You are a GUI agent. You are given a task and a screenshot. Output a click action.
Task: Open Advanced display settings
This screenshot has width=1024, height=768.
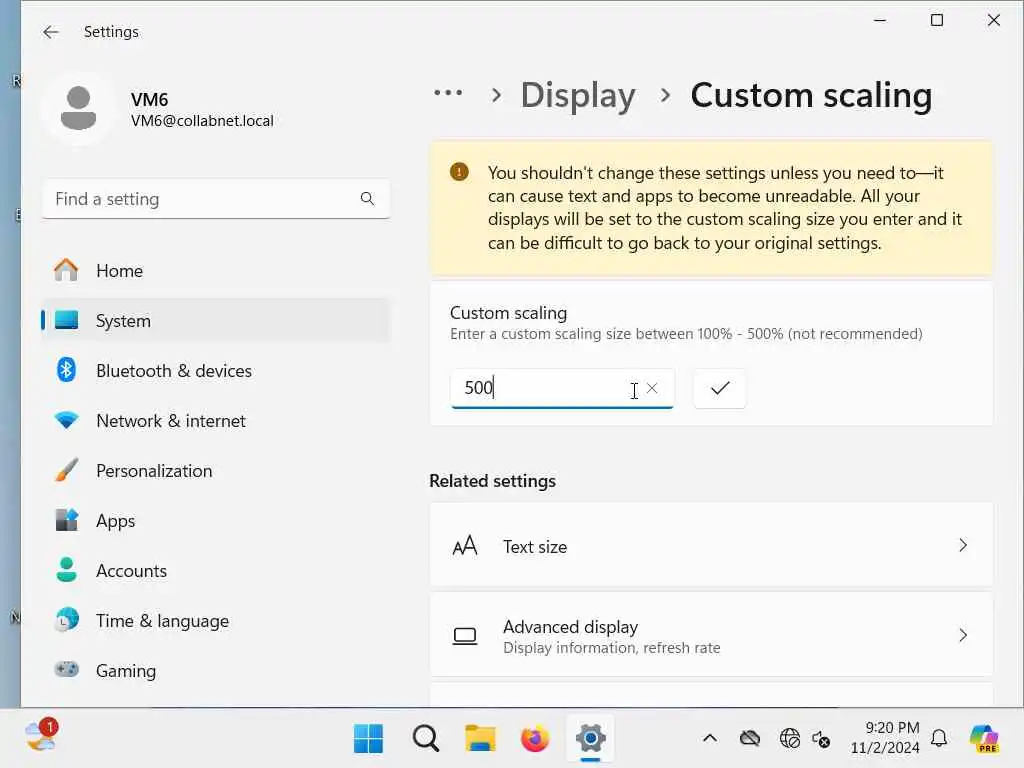[x=711, y=636]
